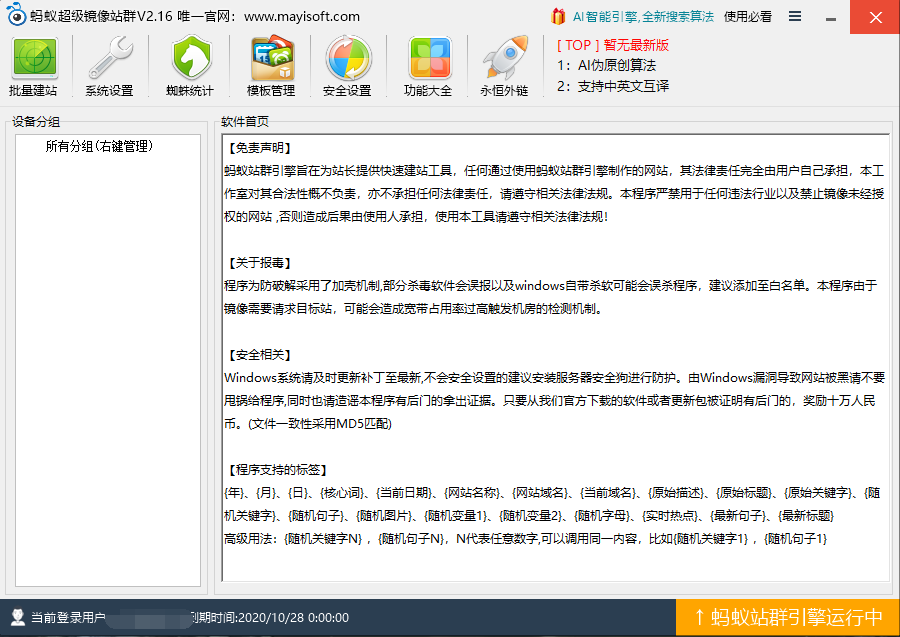Open 蜘蛛统计 spider statistics
This screenshot has height=637, width=900.
[190, 67]
